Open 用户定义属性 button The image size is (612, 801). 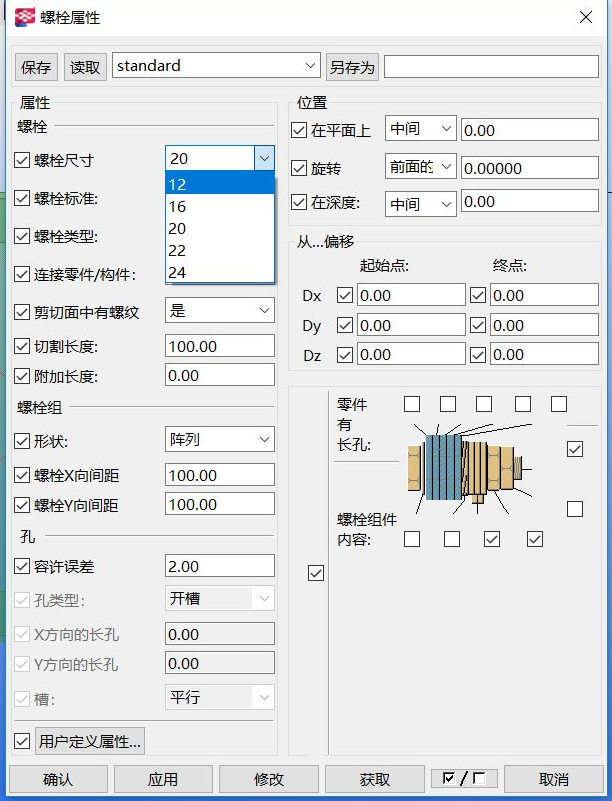[x=89, y=741]
